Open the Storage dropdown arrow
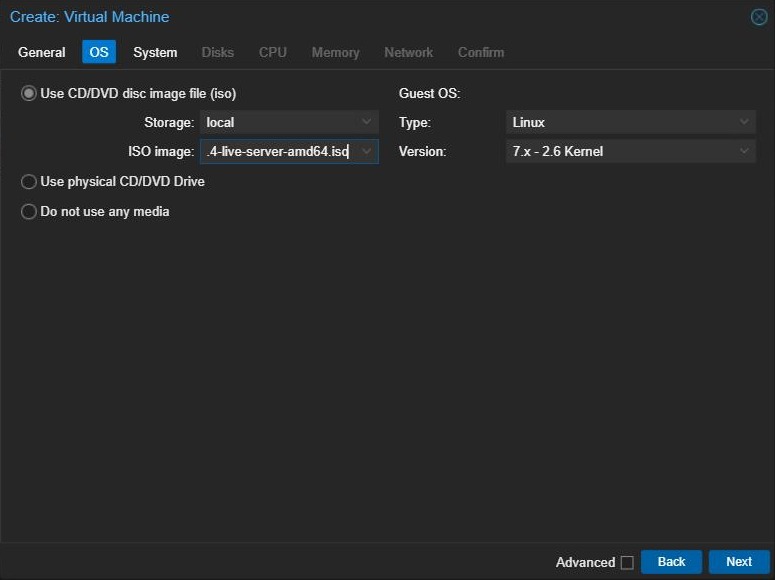The width and height of the screenshot is (775, 580). 366,122
